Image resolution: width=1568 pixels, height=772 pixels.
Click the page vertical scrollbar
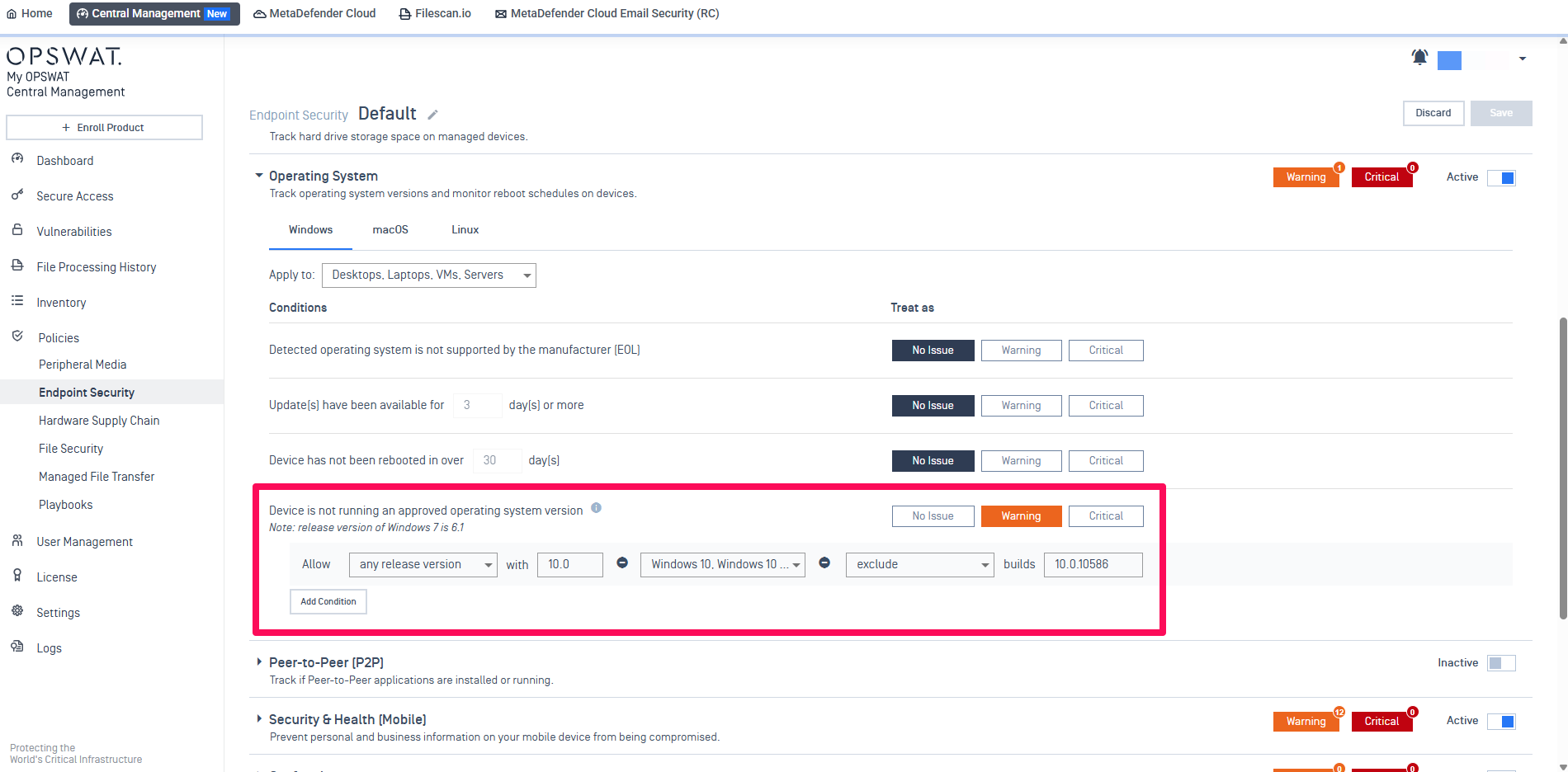(x=1562, y=468)
